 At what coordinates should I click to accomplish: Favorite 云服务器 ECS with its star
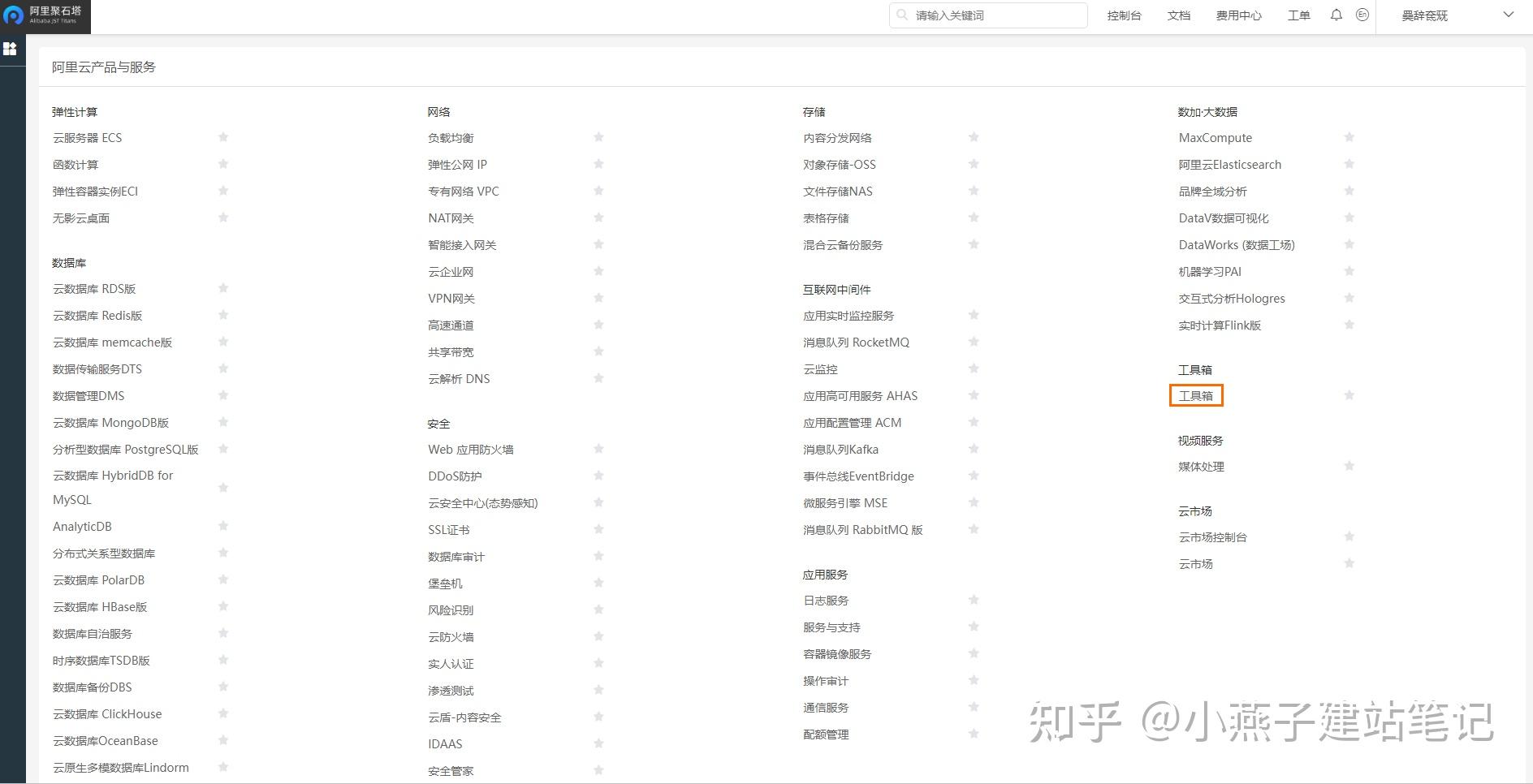(x=223, y=137)
